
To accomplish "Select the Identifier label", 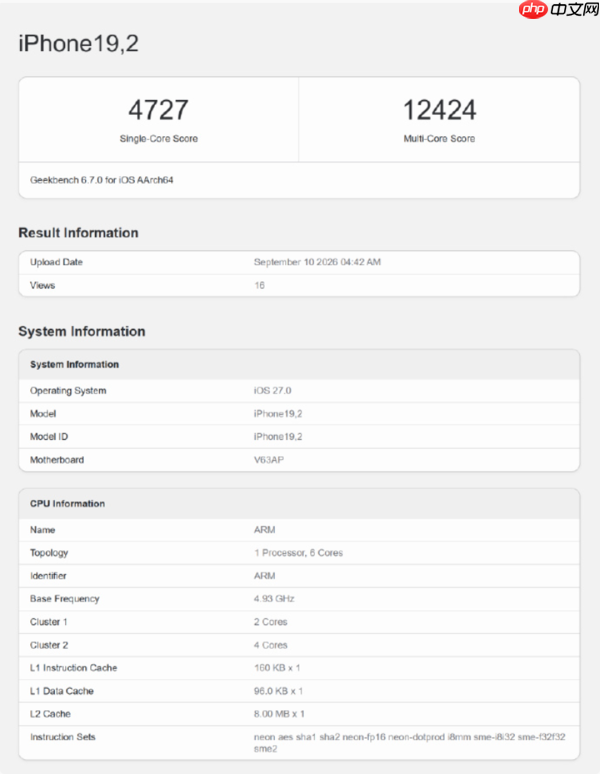I will (x=48, y=576).
